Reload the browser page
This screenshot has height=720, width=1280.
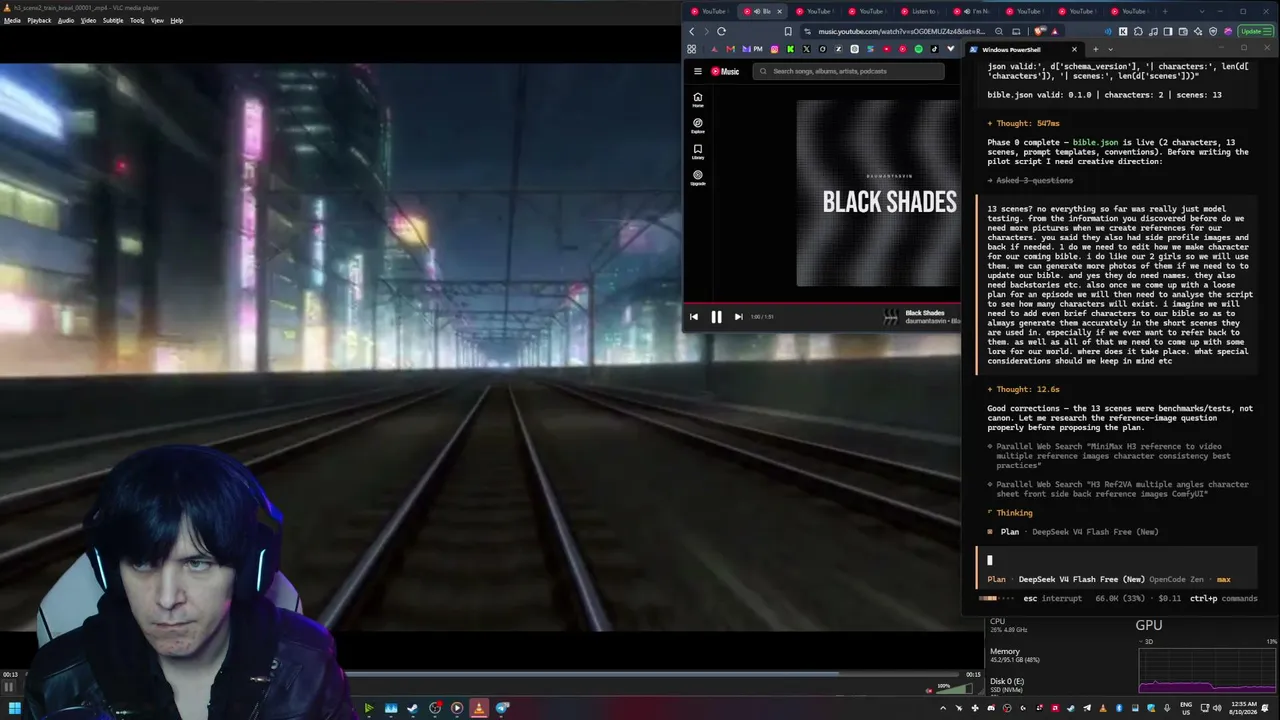point(721,31)
